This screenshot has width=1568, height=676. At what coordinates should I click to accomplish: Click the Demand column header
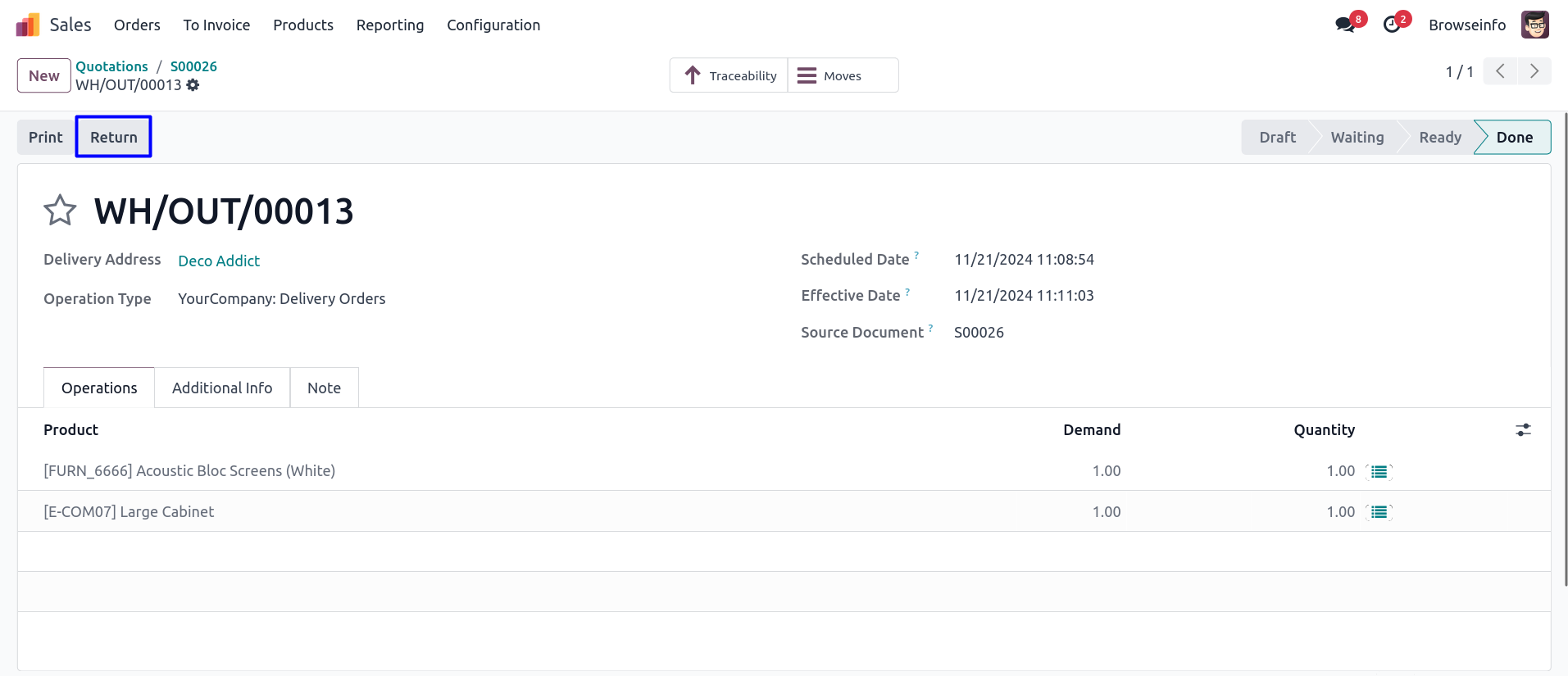tap(1092, 430)
